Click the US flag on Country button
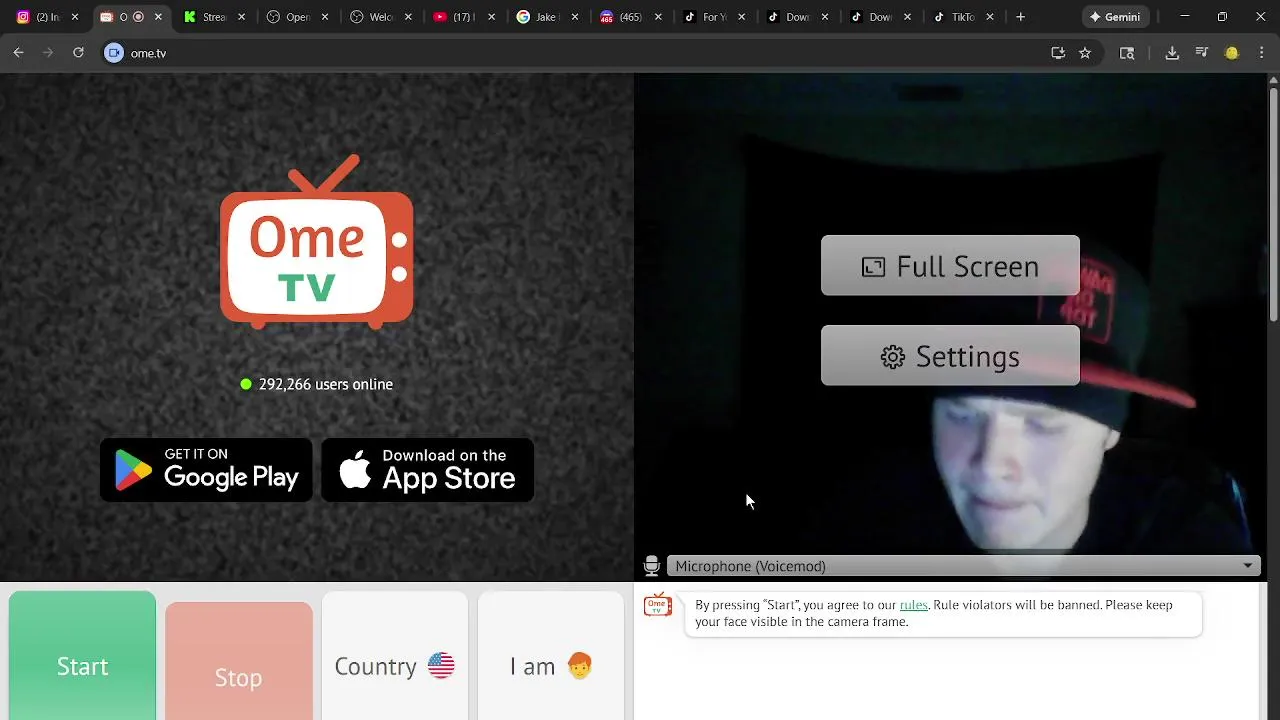 click(441, 666)
